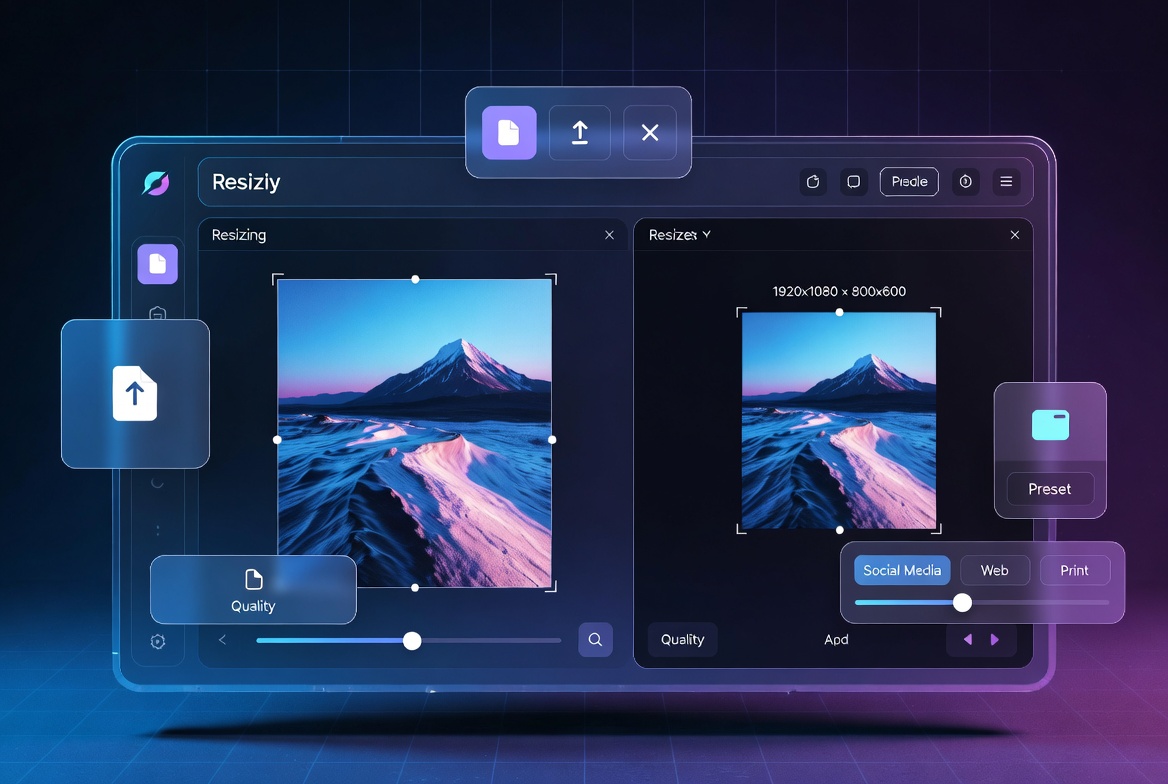Click the left purple arrow stepper
1168x784 pixels.
968,639
